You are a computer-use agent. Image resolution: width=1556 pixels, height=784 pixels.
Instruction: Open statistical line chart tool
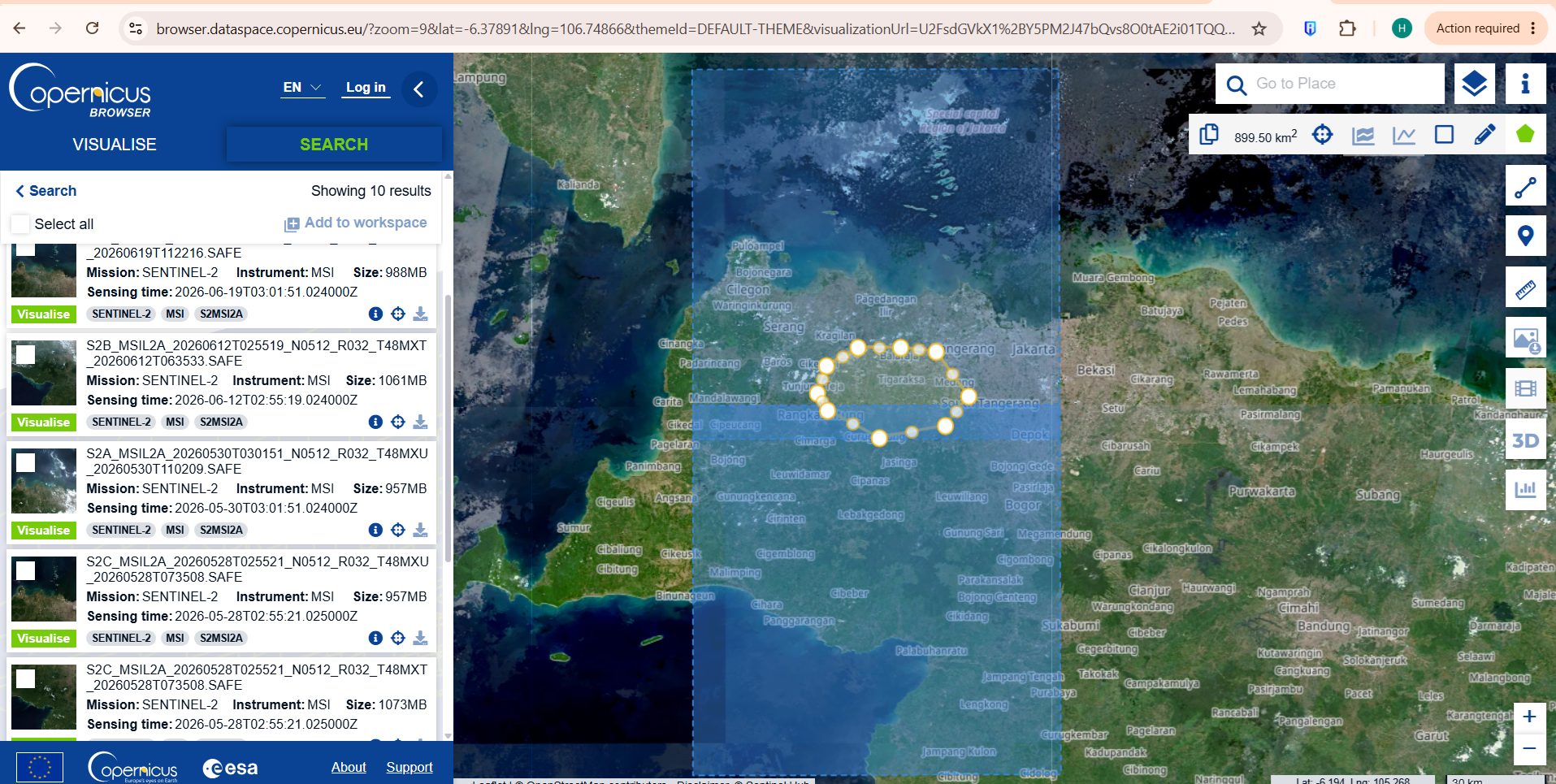pos(1404,135)
